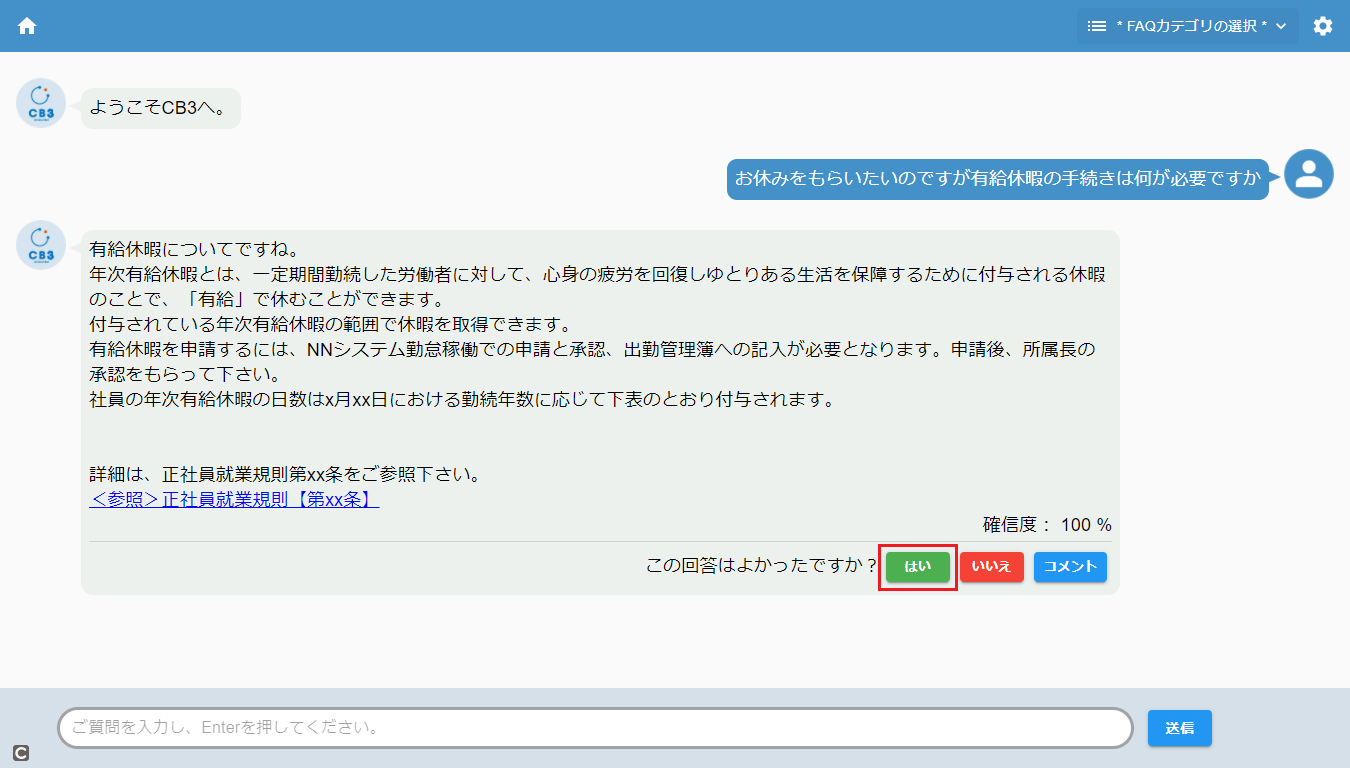Click the この回答はよかったですか prompt text
Viewport: 1350px width, 768px height.
pyautogui.click(x=761, y=566)
